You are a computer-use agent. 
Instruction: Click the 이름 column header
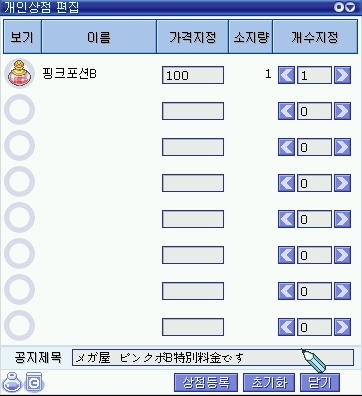[99, 37]
